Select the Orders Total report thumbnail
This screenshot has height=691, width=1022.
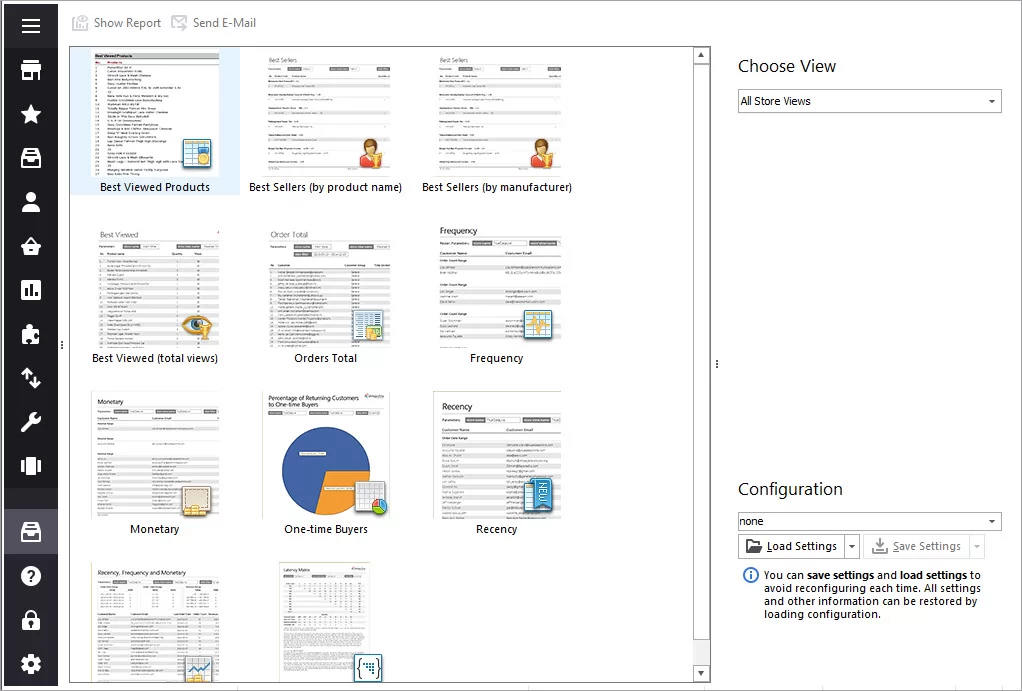(x=325, y=295)
